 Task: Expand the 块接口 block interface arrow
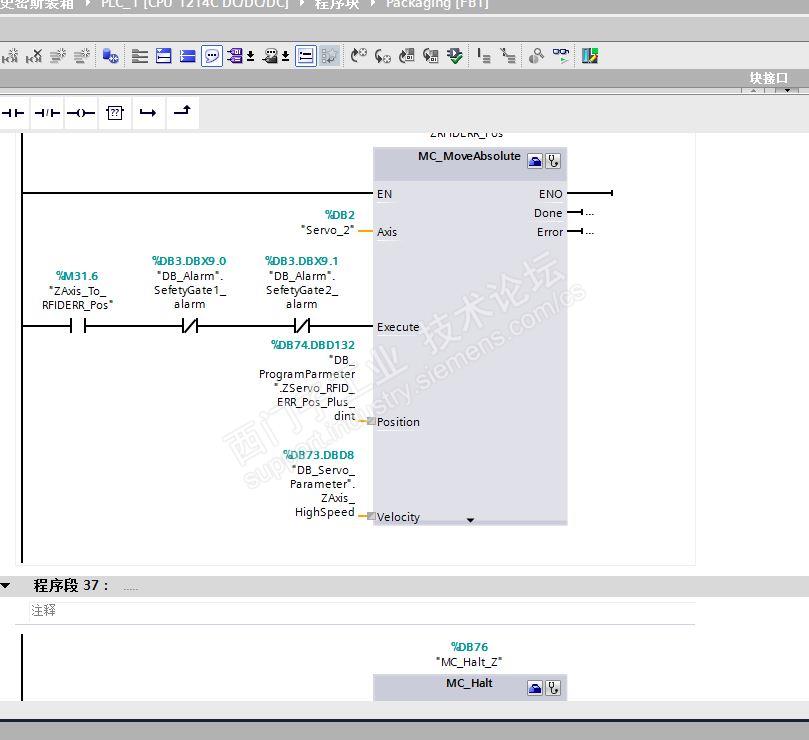(x=787, y=90)
